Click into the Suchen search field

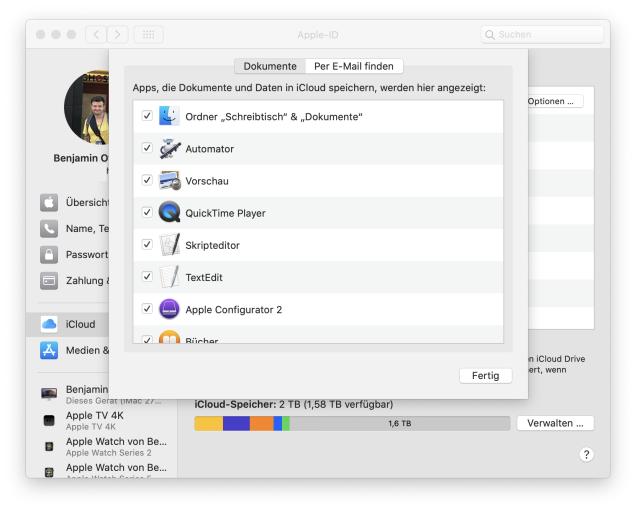542,35
